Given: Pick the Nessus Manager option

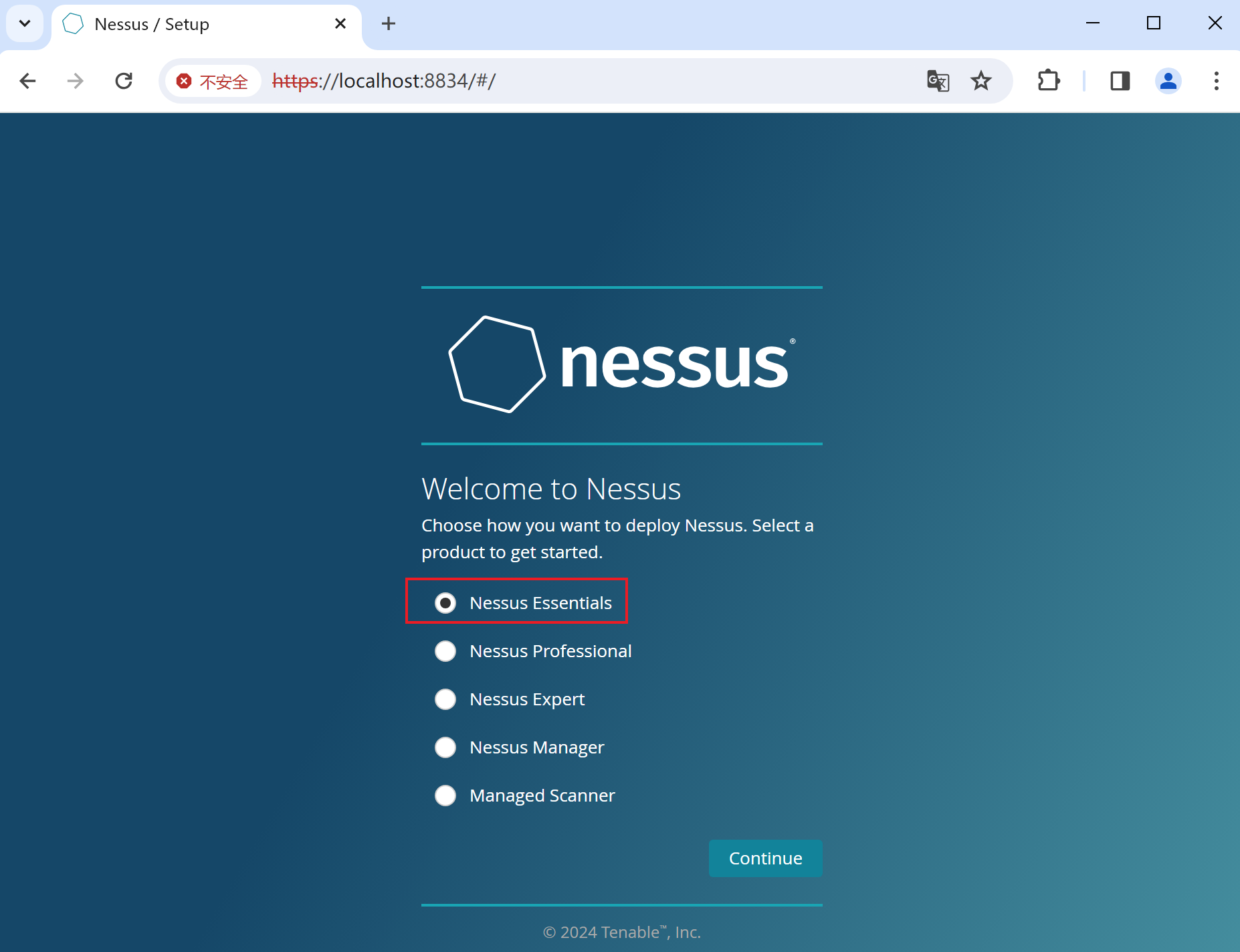Looking at the screenshot, I should (445, 747).
